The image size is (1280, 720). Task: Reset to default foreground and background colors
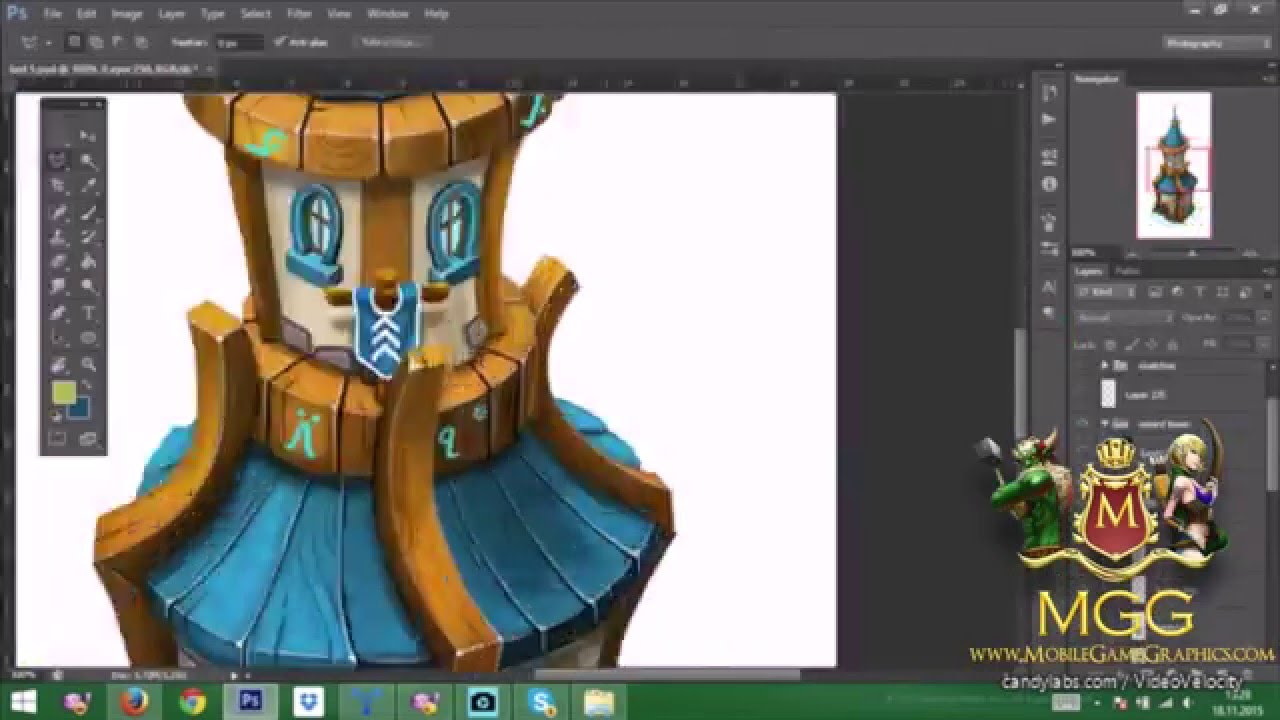tap(56, 416)
